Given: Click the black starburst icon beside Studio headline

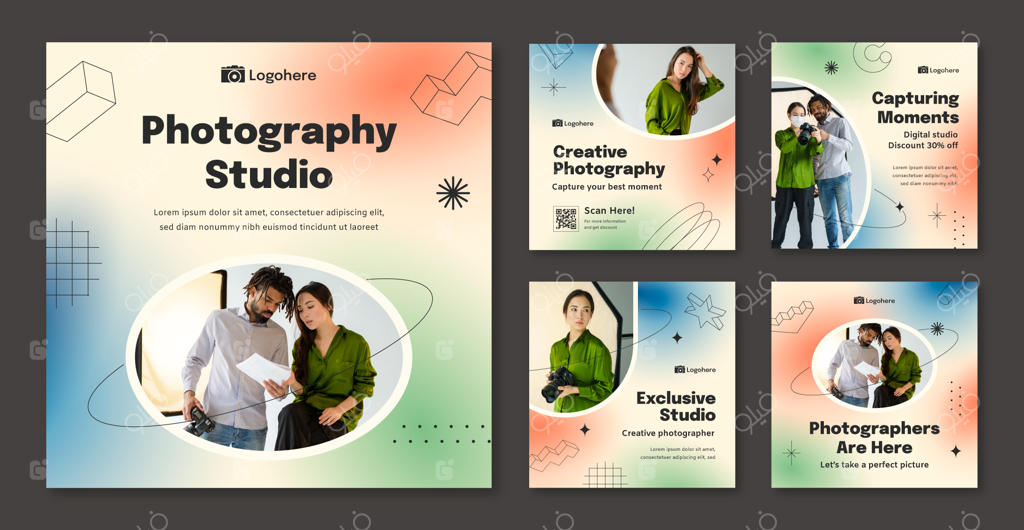Looking at the screenshot, I should coord(452,193).
